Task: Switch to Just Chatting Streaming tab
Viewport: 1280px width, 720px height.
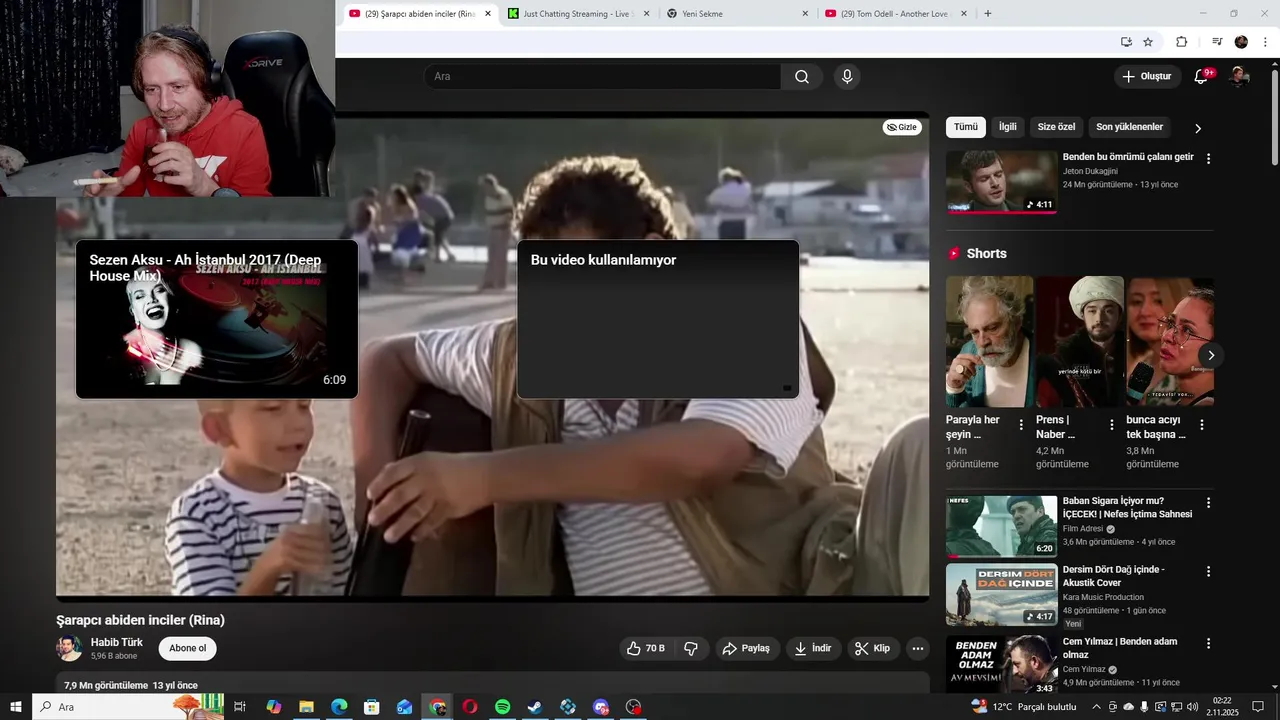Action: coord(578,14)
